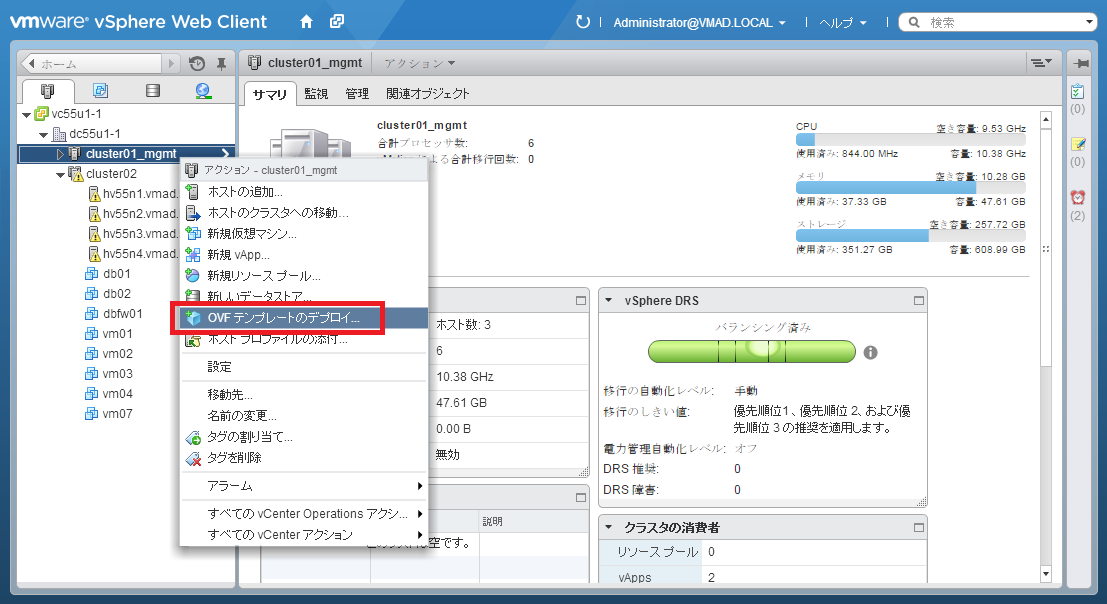The width and height of the screenshot is (1107, 604).
Task: Click the refresh icon in header
Action: click(x=582, y=22)
